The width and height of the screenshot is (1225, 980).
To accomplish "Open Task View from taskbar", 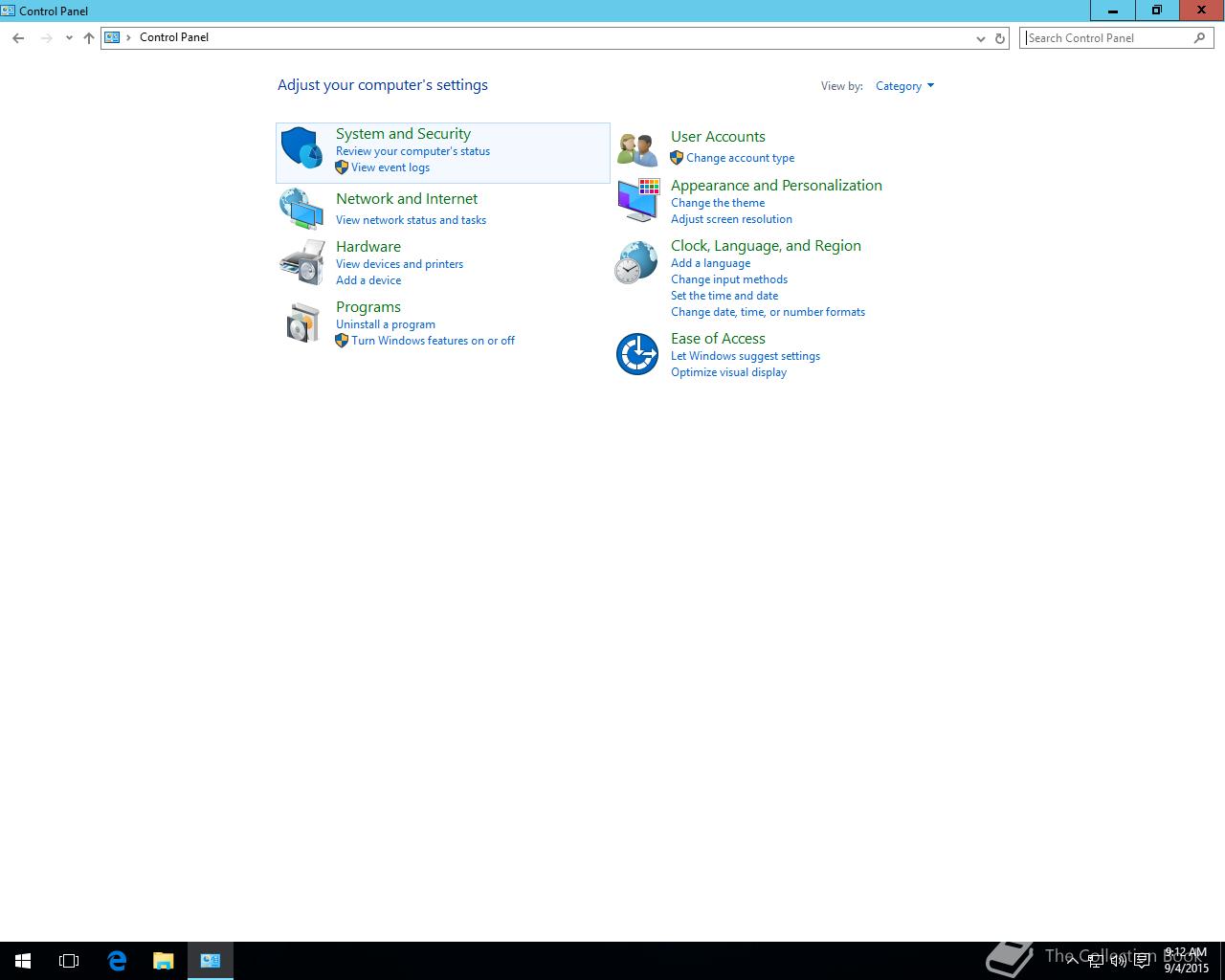I will (x=69, y=961).
